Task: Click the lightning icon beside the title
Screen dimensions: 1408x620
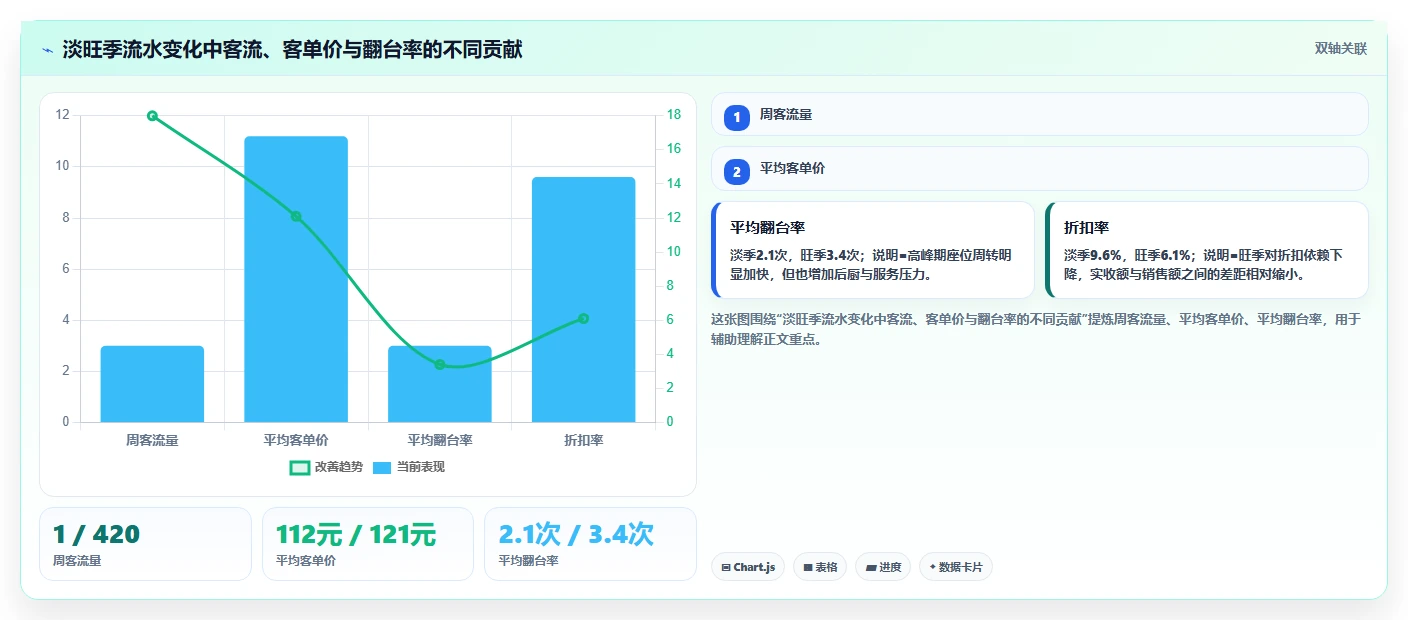Action: coord(47,50)
